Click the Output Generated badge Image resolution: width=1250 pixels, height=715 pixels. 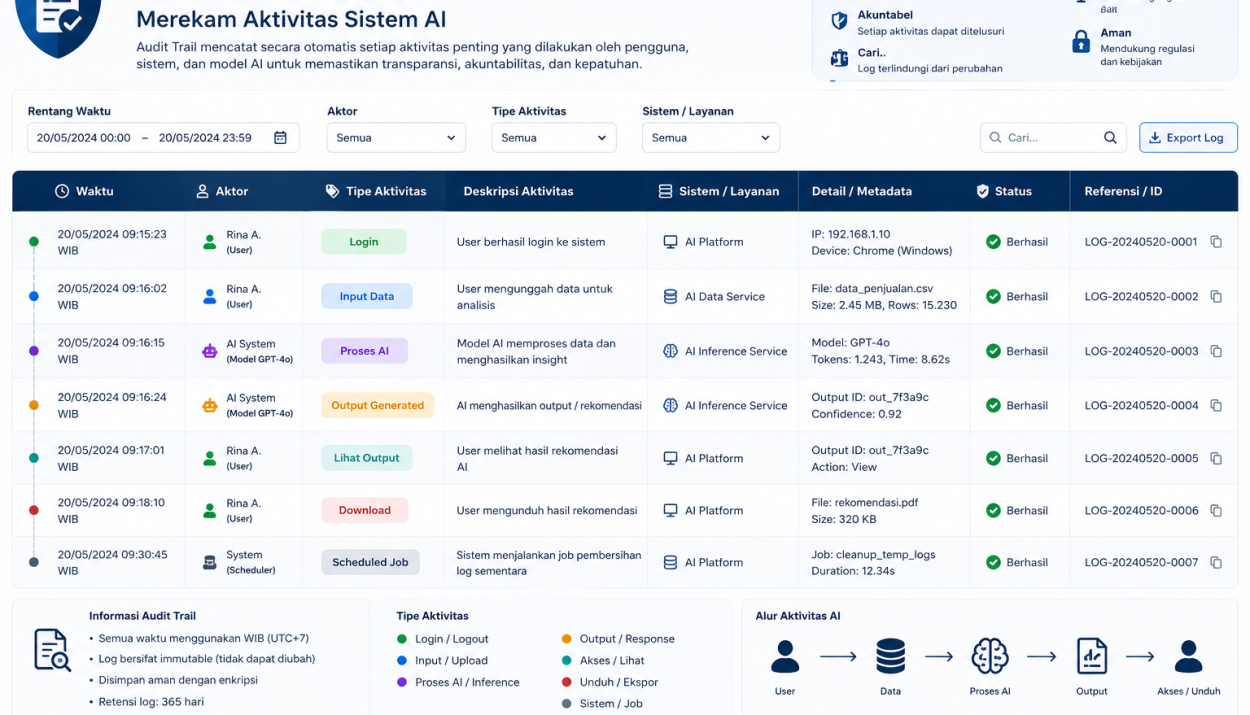377,406
